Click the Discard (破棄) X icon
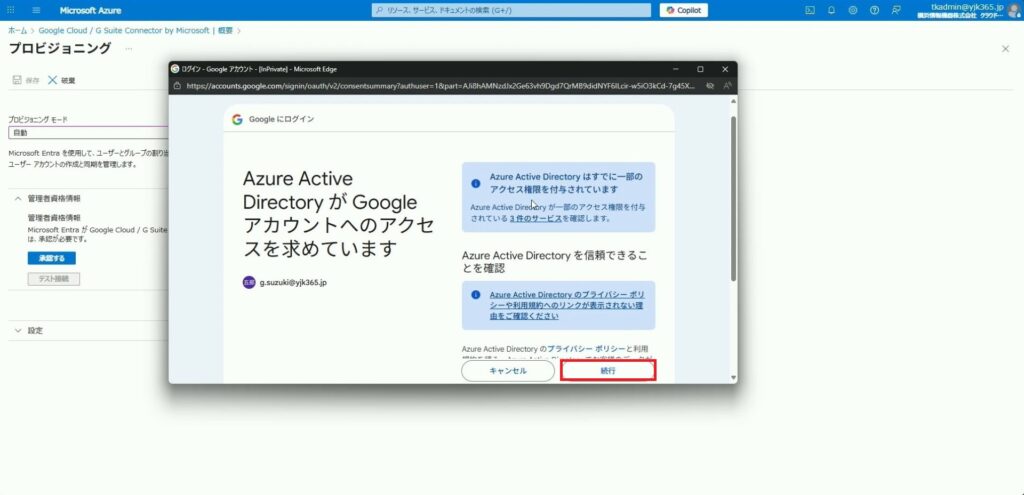1024x495 pixels. point(52,80)
